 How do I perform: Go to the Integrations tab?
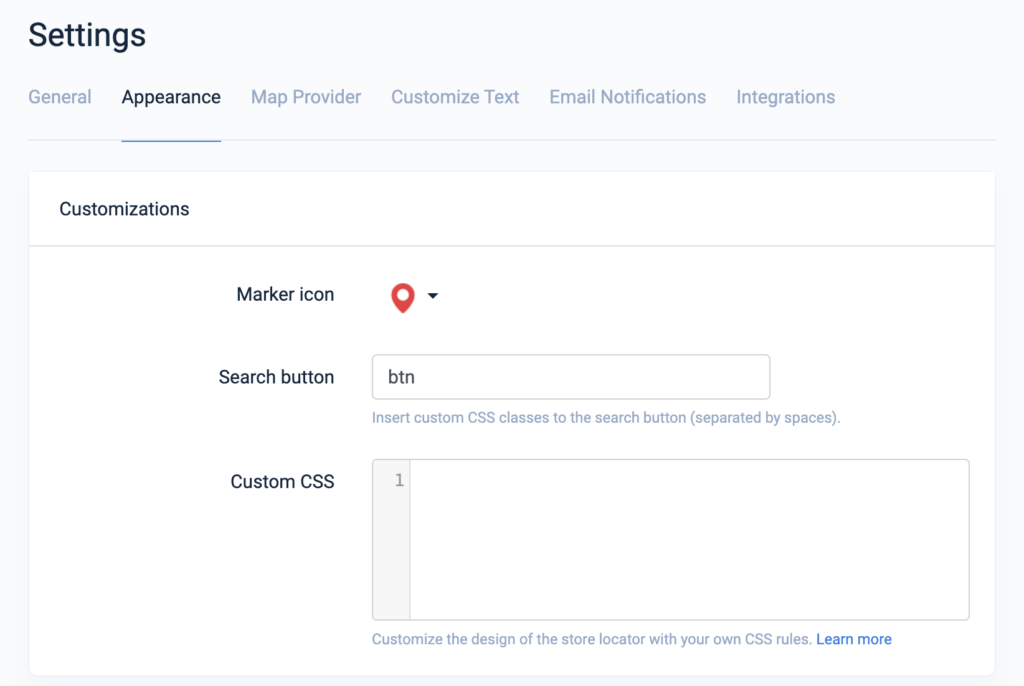pyautogui.click(x=785, y=97)
